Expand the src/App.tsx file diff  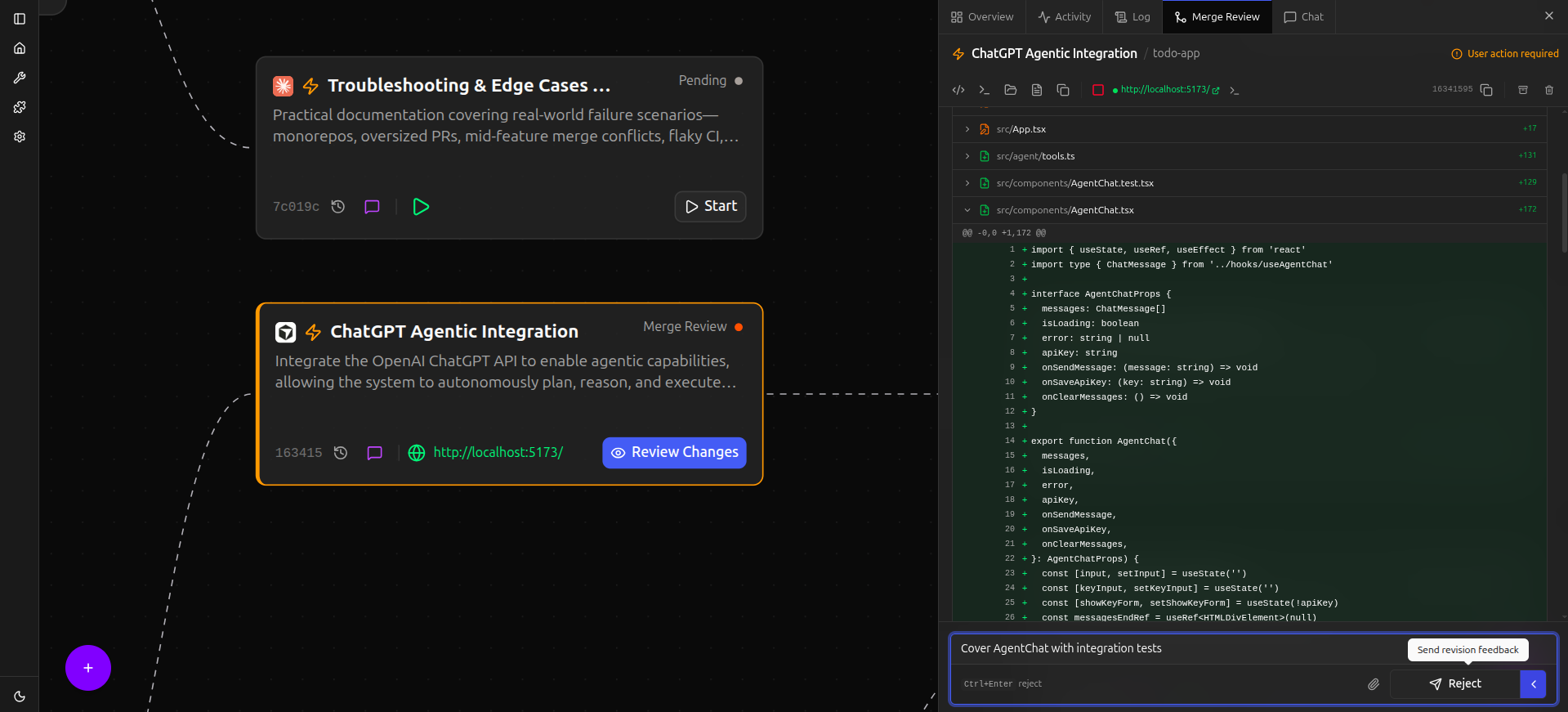(967, 129)
